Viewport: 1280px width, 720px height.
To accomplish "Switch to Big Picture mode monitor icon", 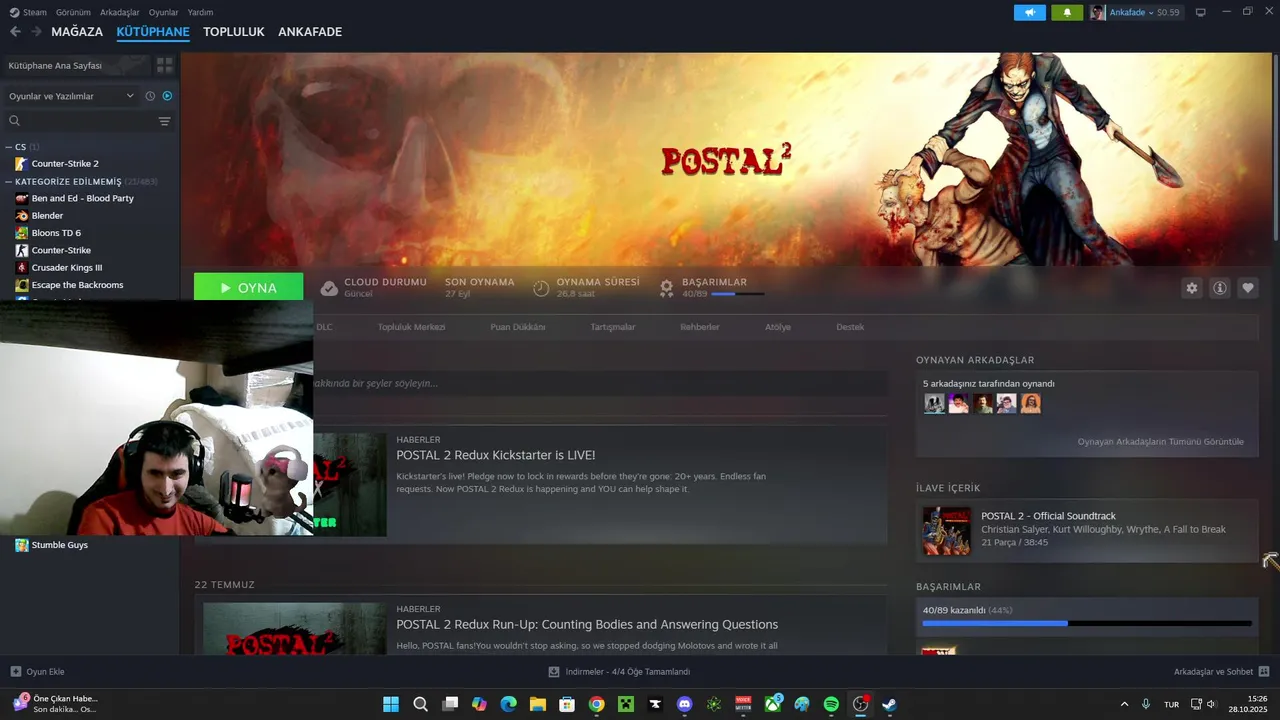I will point(1200,12).
